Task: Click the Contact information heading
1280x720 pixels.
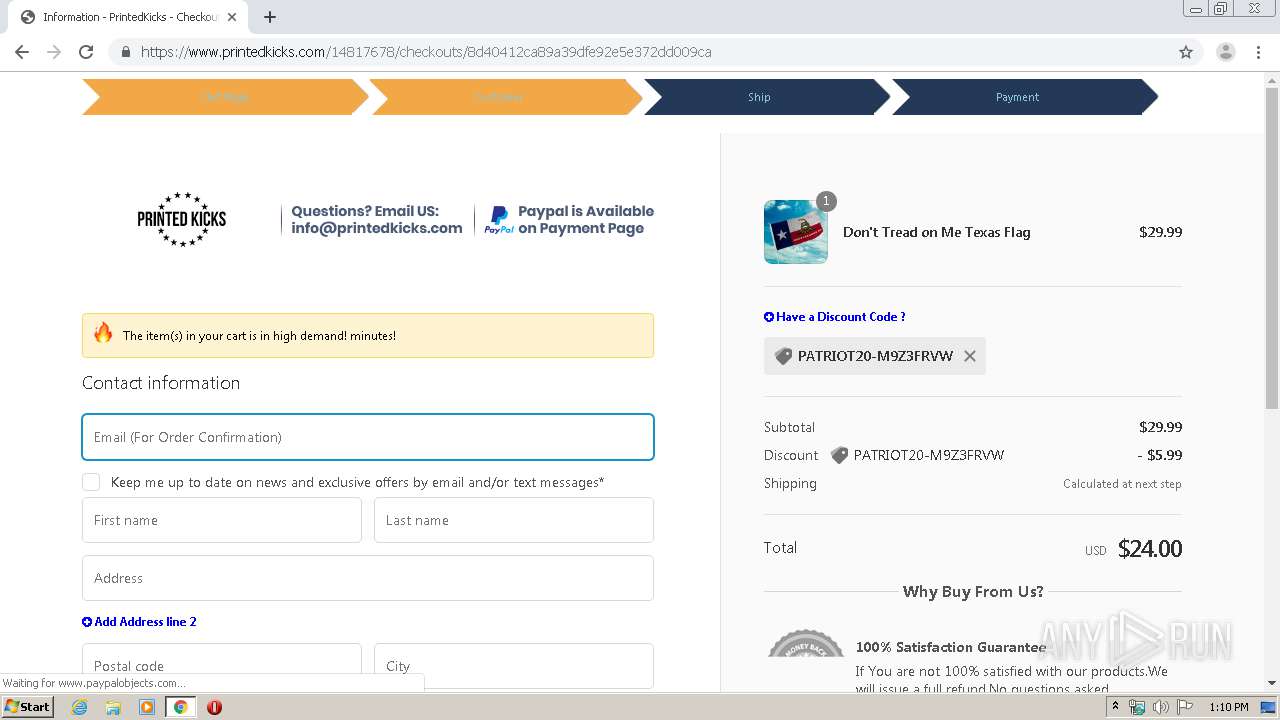Action: pos(161,383)
